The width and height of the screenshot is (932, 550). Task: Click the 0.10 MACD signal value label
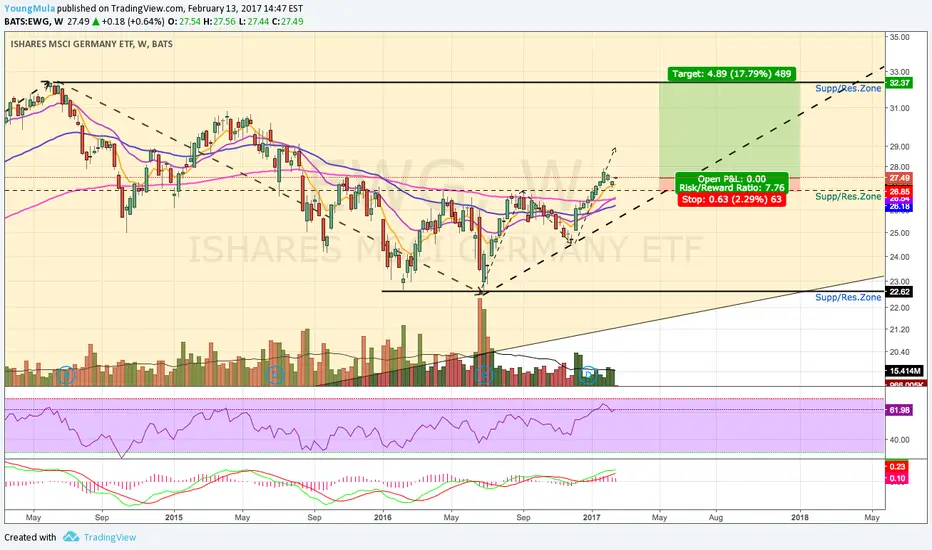897,479
